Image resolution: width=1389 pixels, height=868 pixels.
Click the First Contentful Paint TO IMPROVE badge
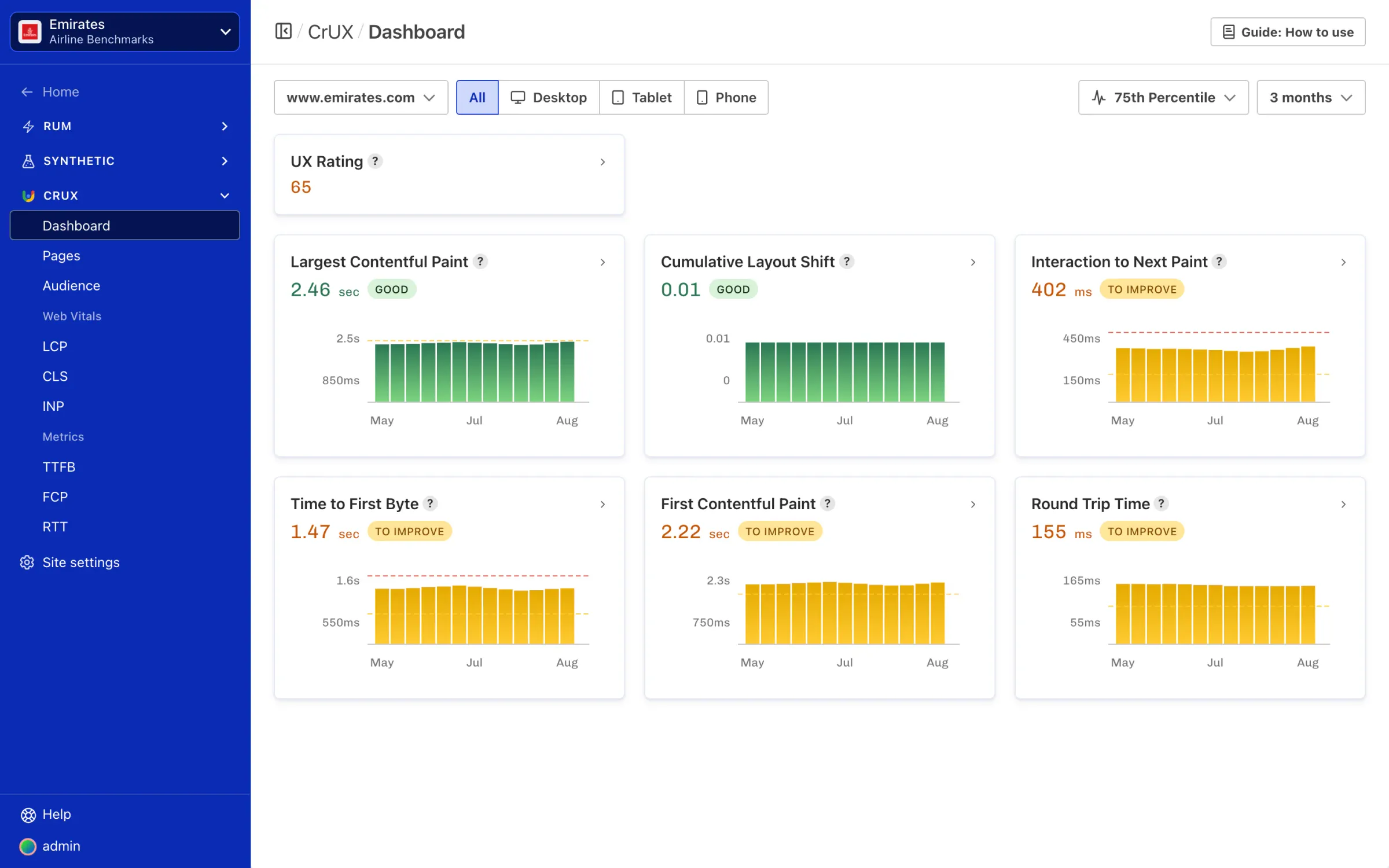pyautogui.click(x=780, y=532)
